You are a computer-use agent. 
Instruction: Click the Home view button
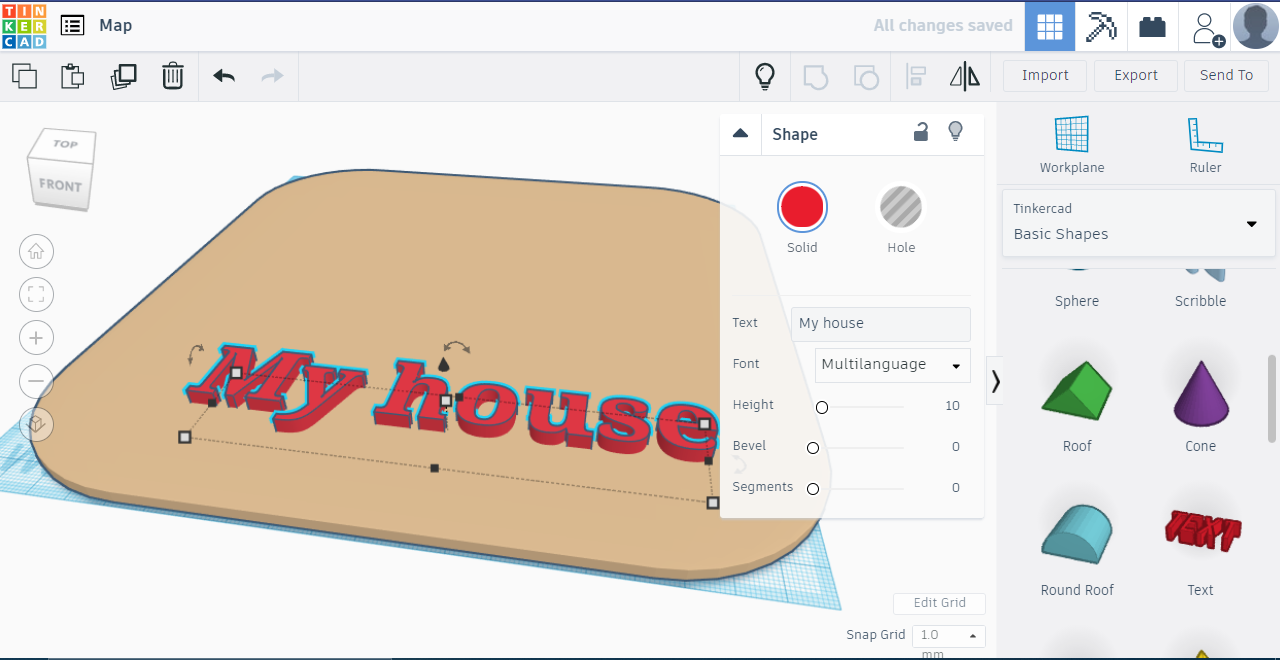37,252
